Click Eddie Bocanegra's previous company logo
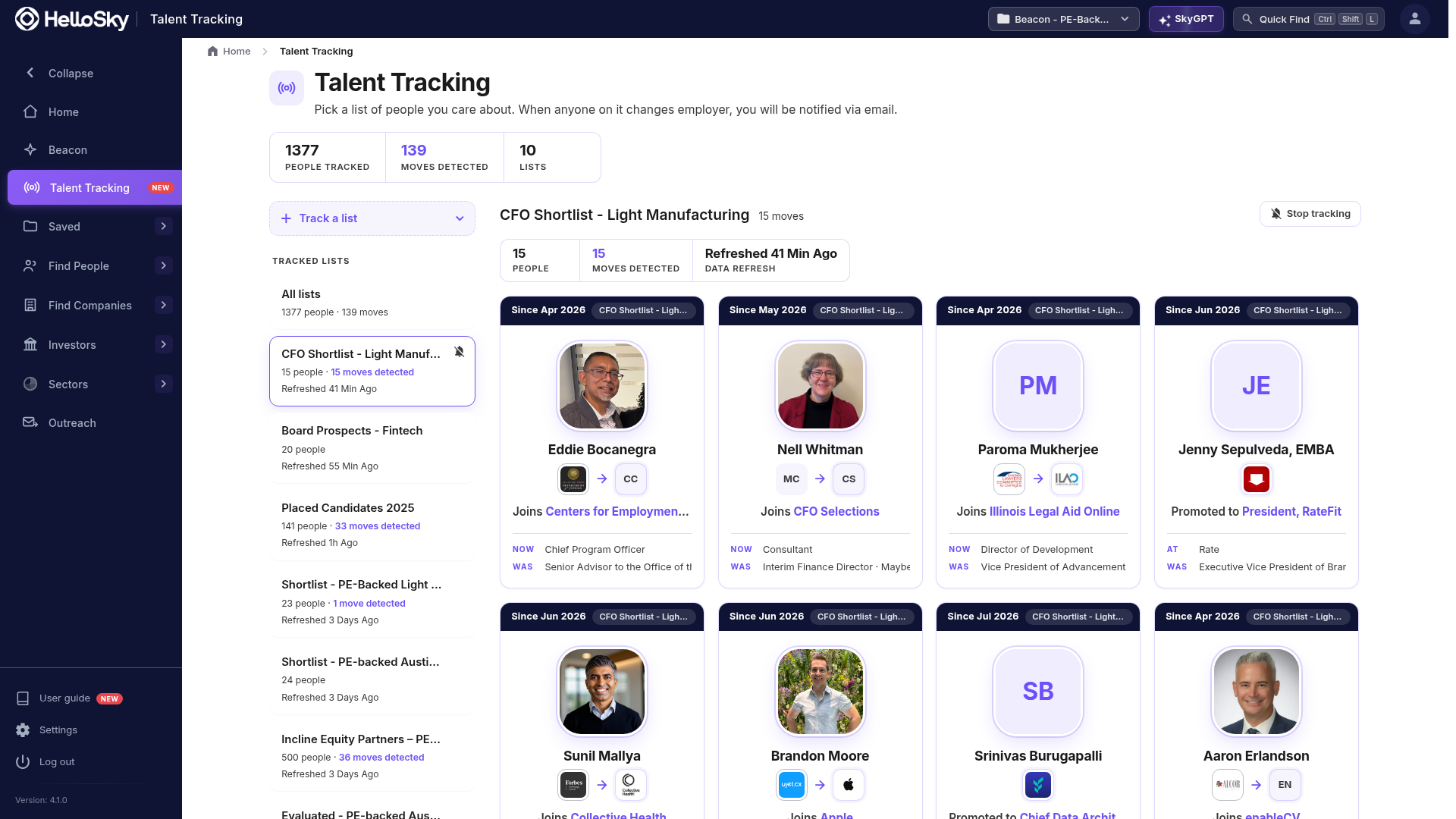The image size is (1456, 819). point(573,479)
